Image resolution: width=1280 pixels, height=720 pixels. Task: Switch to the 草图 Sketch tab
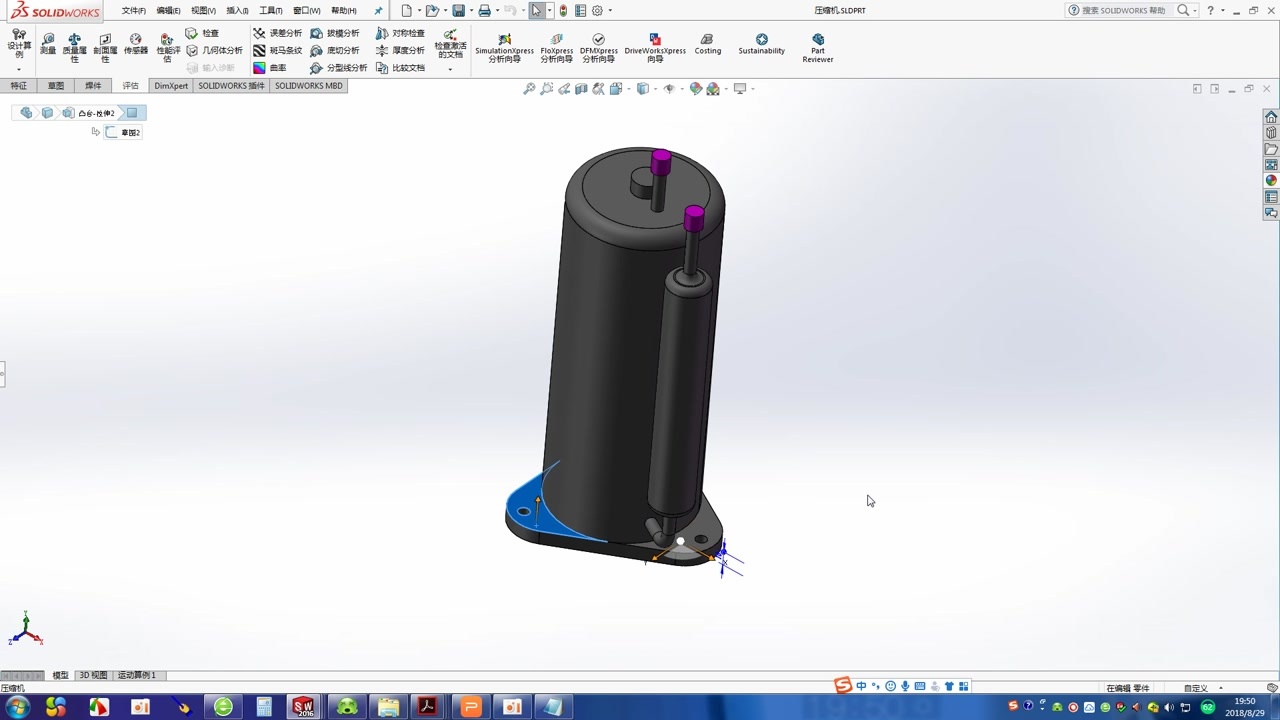click(56, 86)
